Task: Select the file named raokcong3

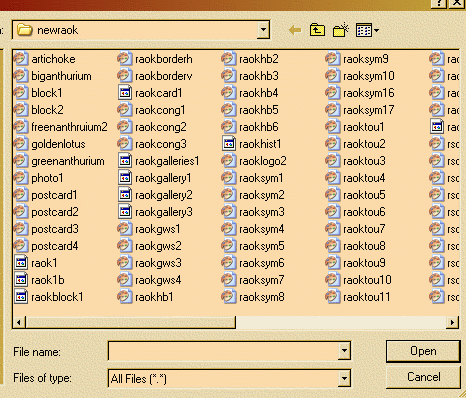Action: point(161,144)
